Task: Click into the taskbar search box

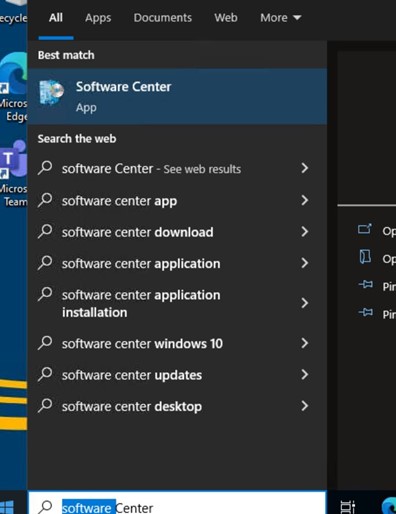Action: point(177,503)
